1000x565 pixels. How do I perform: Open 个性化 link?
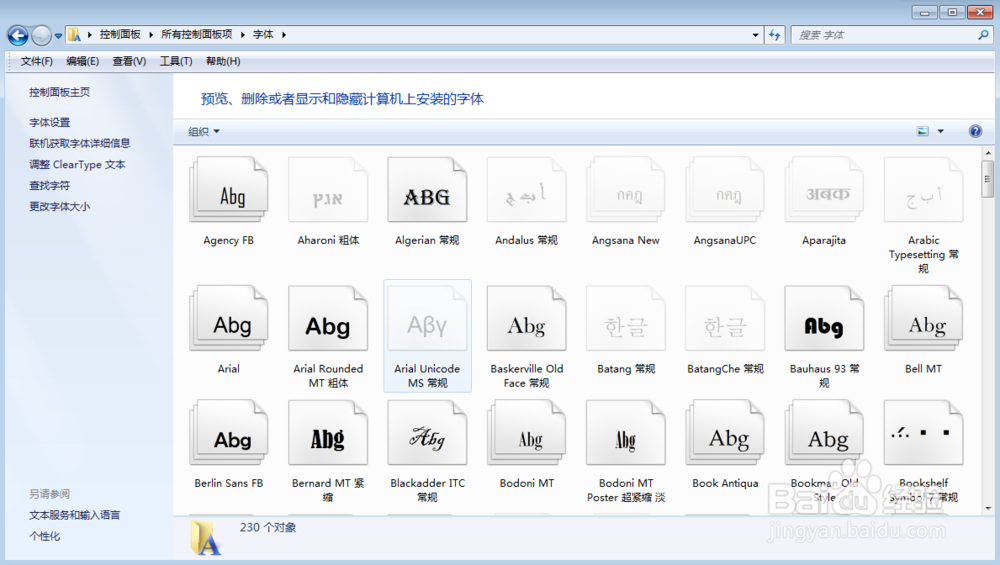click(x=44, y=536)
